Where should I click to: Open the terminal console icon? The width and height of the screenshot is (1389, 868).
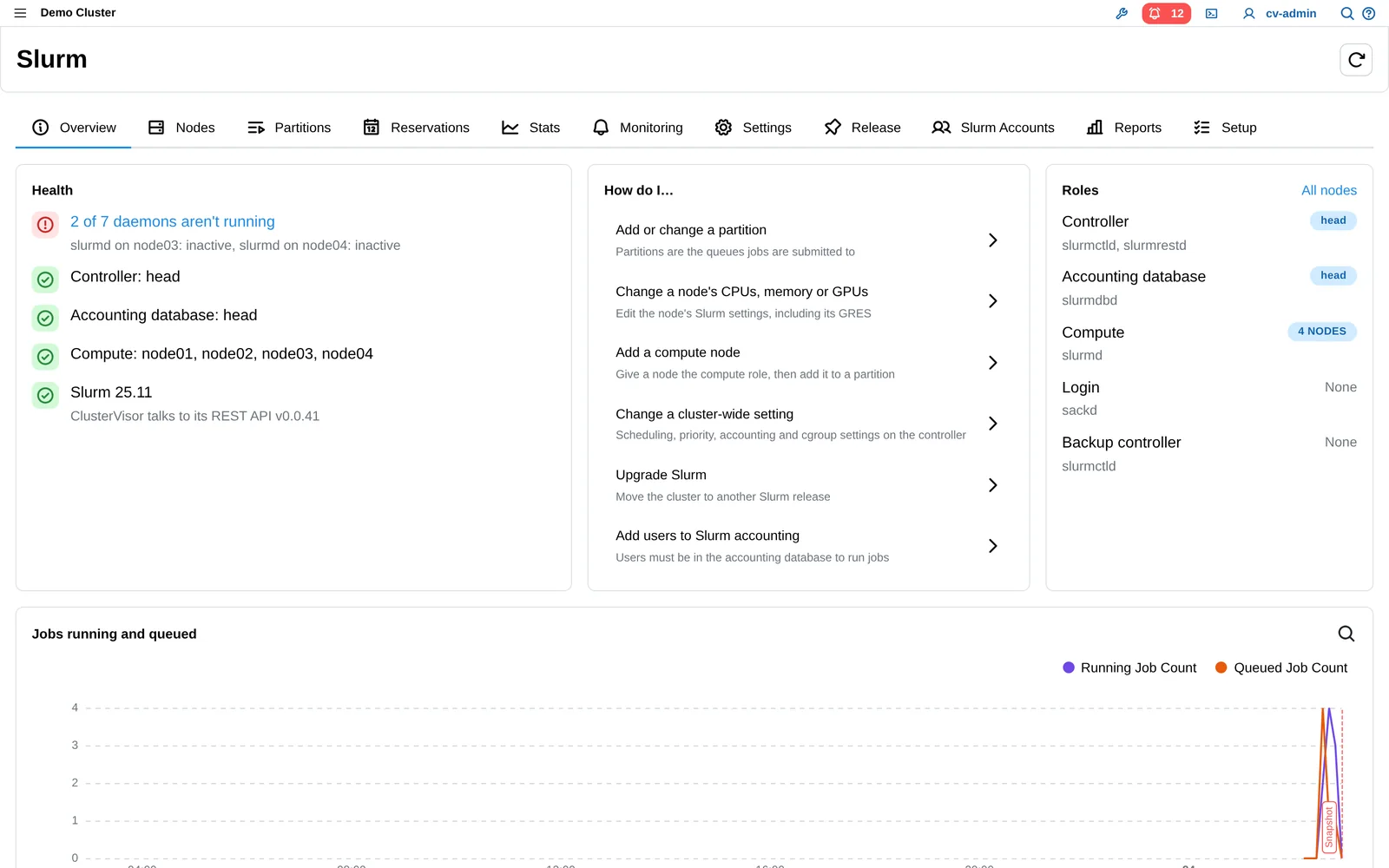pyautogui.click(x=1211, y=13)
